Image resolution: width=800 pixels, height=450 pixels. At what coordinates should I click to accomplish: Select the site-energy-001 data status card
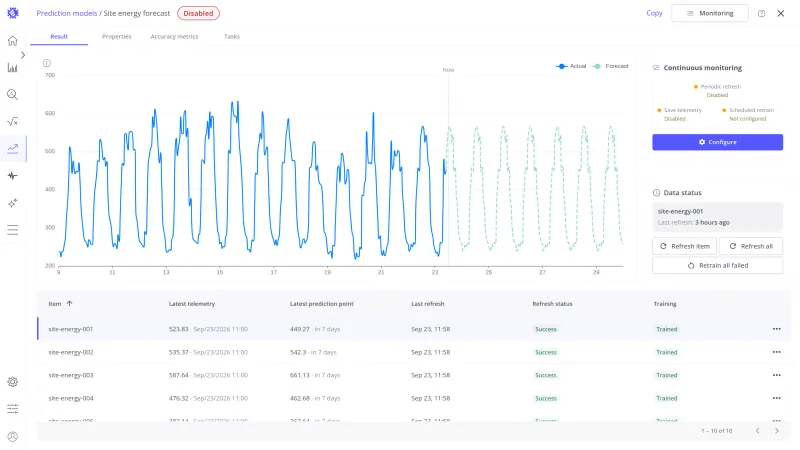(717, 217)
